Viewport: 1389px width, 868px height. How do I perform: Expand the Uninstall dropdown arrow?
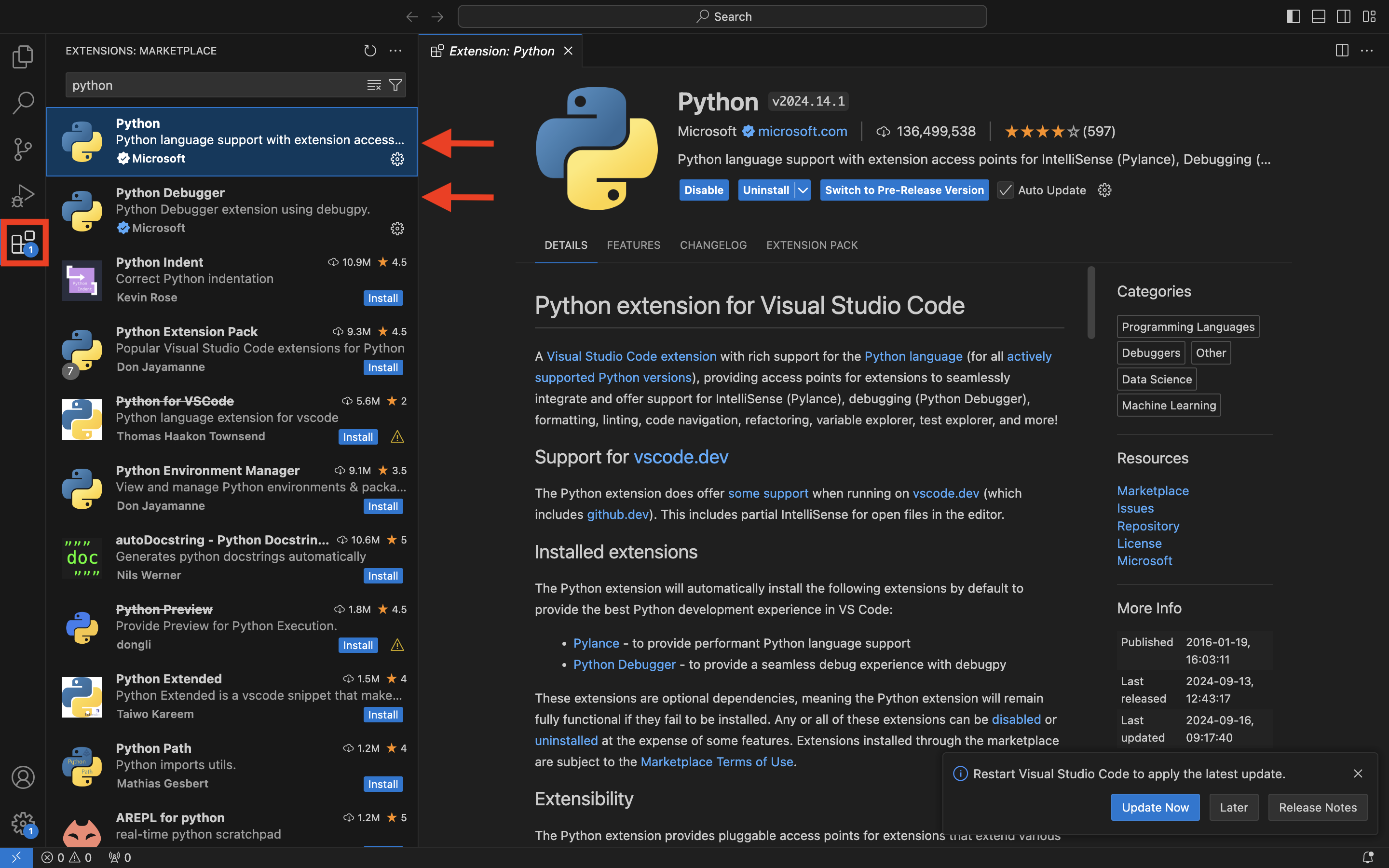click(803, 190)
